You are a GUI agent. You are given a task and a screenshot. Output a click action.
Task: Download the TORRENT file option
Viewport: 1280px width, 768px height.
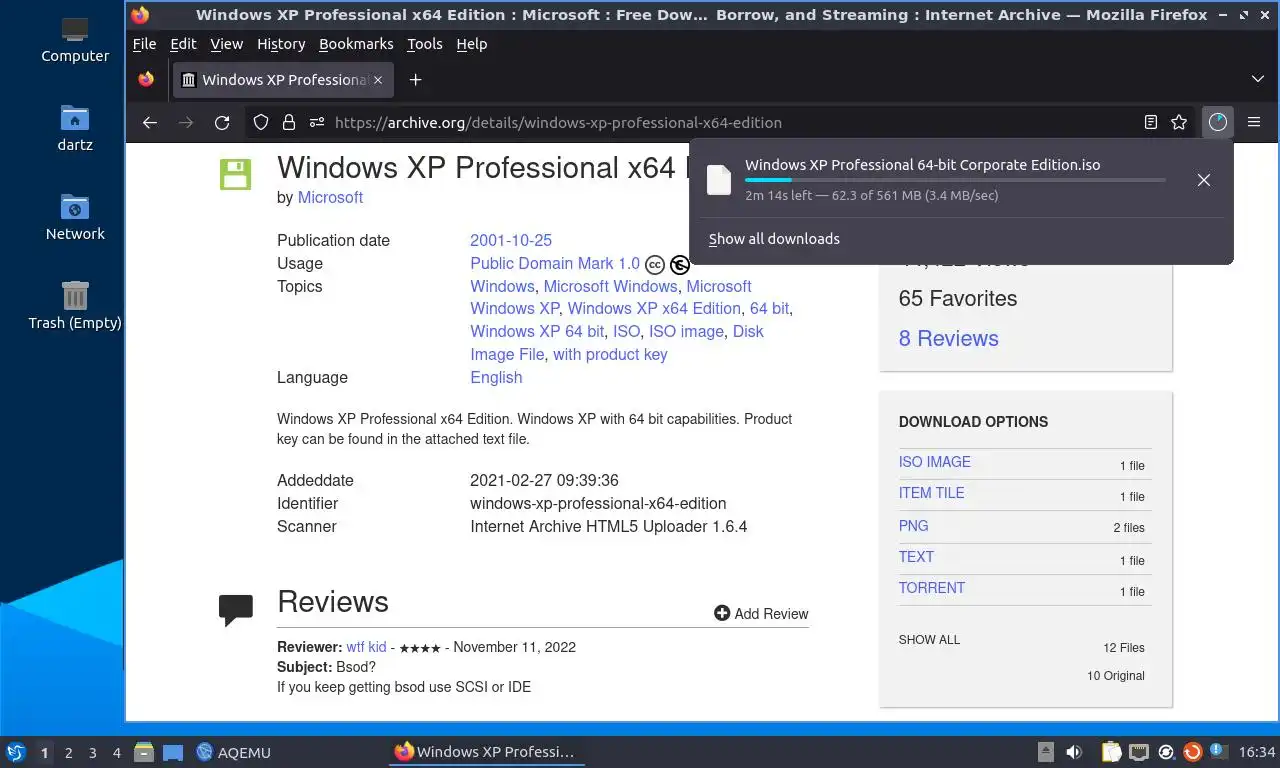click(931, 588)
